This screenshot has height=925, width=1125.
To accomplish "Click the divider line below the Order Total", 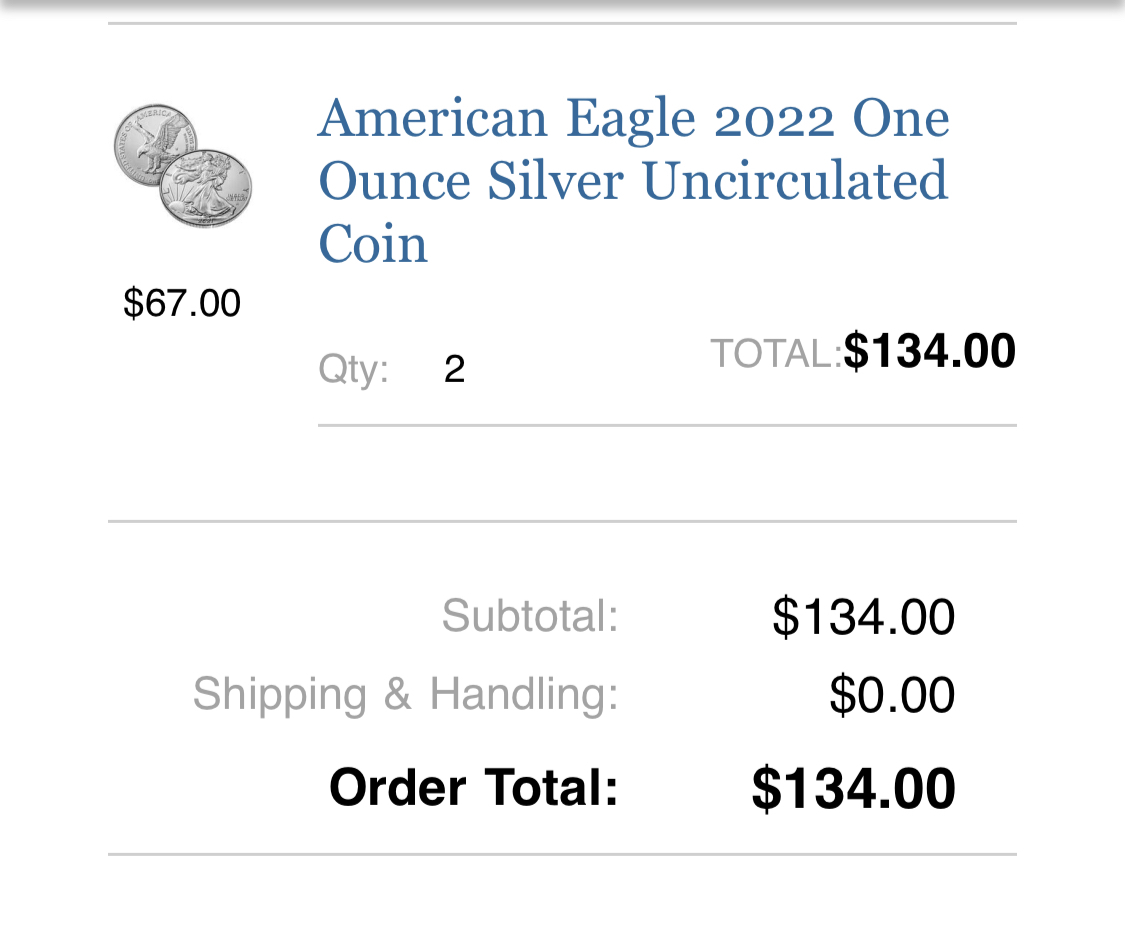I will [x=562, y=855].
